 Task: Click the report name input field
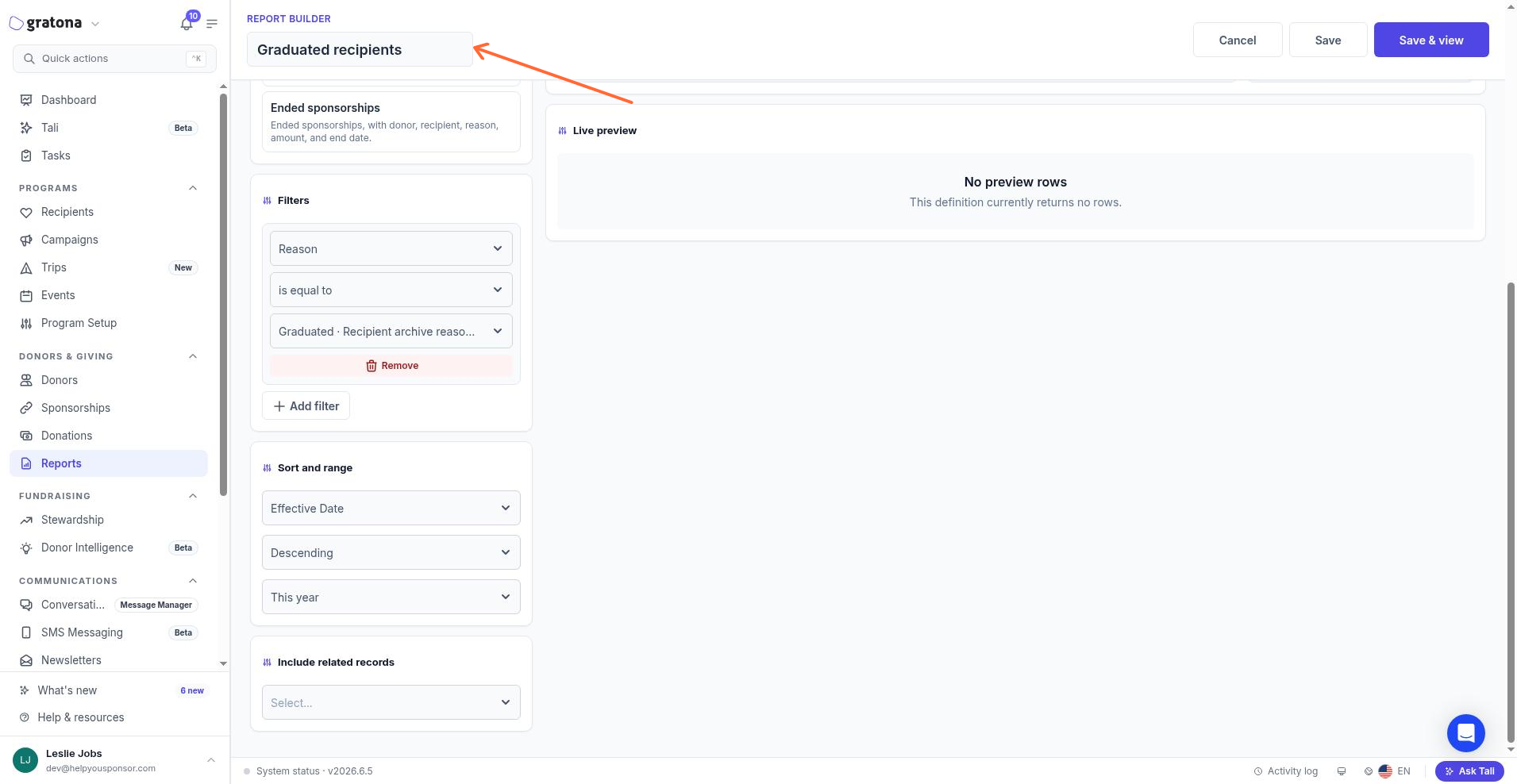(360, 49)
